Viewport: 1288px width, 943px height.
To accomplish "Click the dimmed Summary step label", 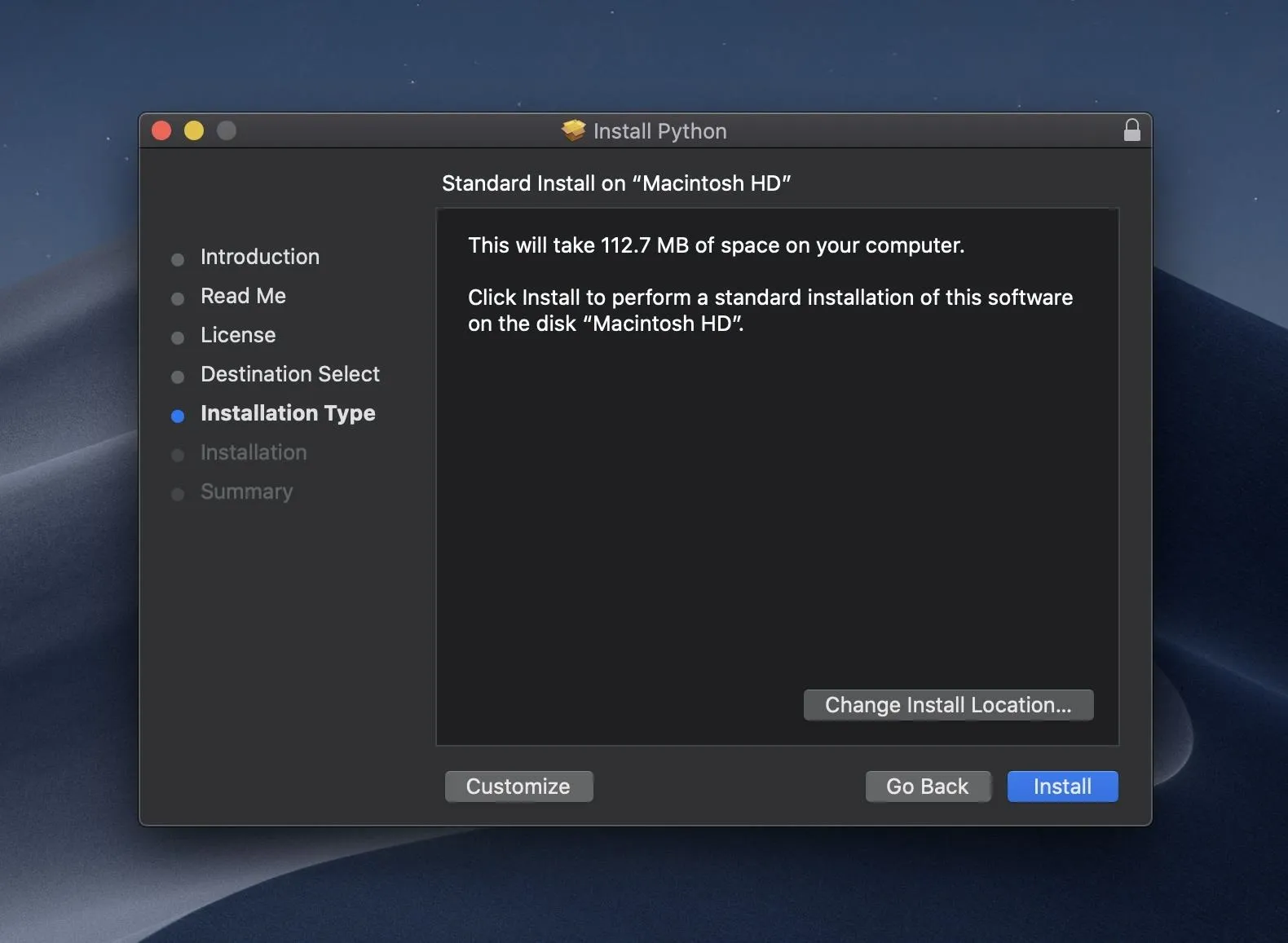I will [x=246, y=491].
